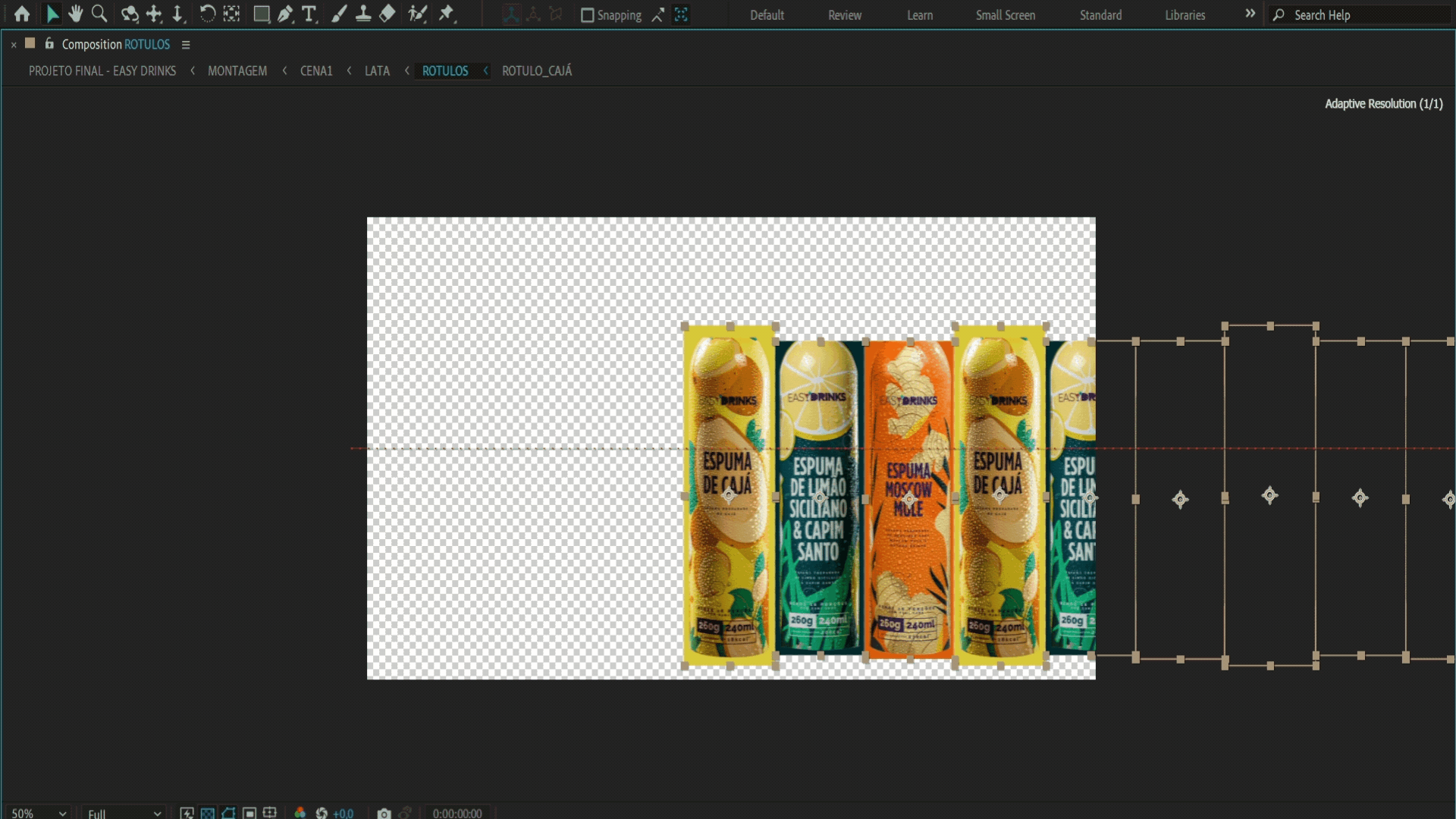The image size is (1456, 819).
Task: Navigate to ROTULO_CAJÁ composition
Action: pyautogui.click(x=537, y=71)
